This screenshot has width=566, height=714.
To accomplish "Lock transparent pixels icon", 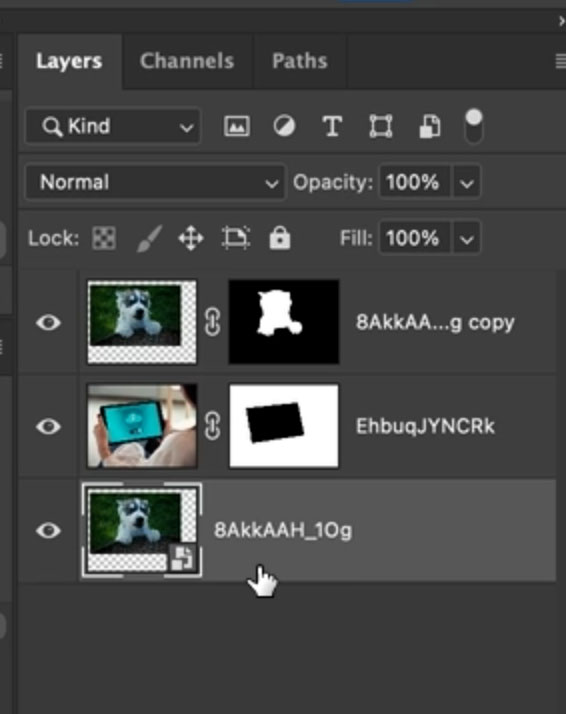I will click(104, 238).
